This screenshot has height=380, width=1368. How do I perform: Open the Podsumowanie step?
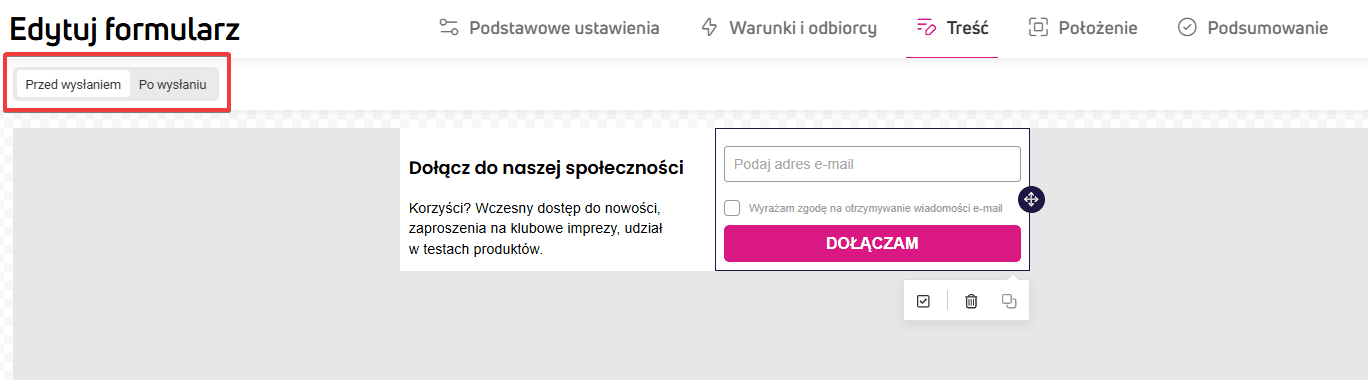coord(1268,28)
